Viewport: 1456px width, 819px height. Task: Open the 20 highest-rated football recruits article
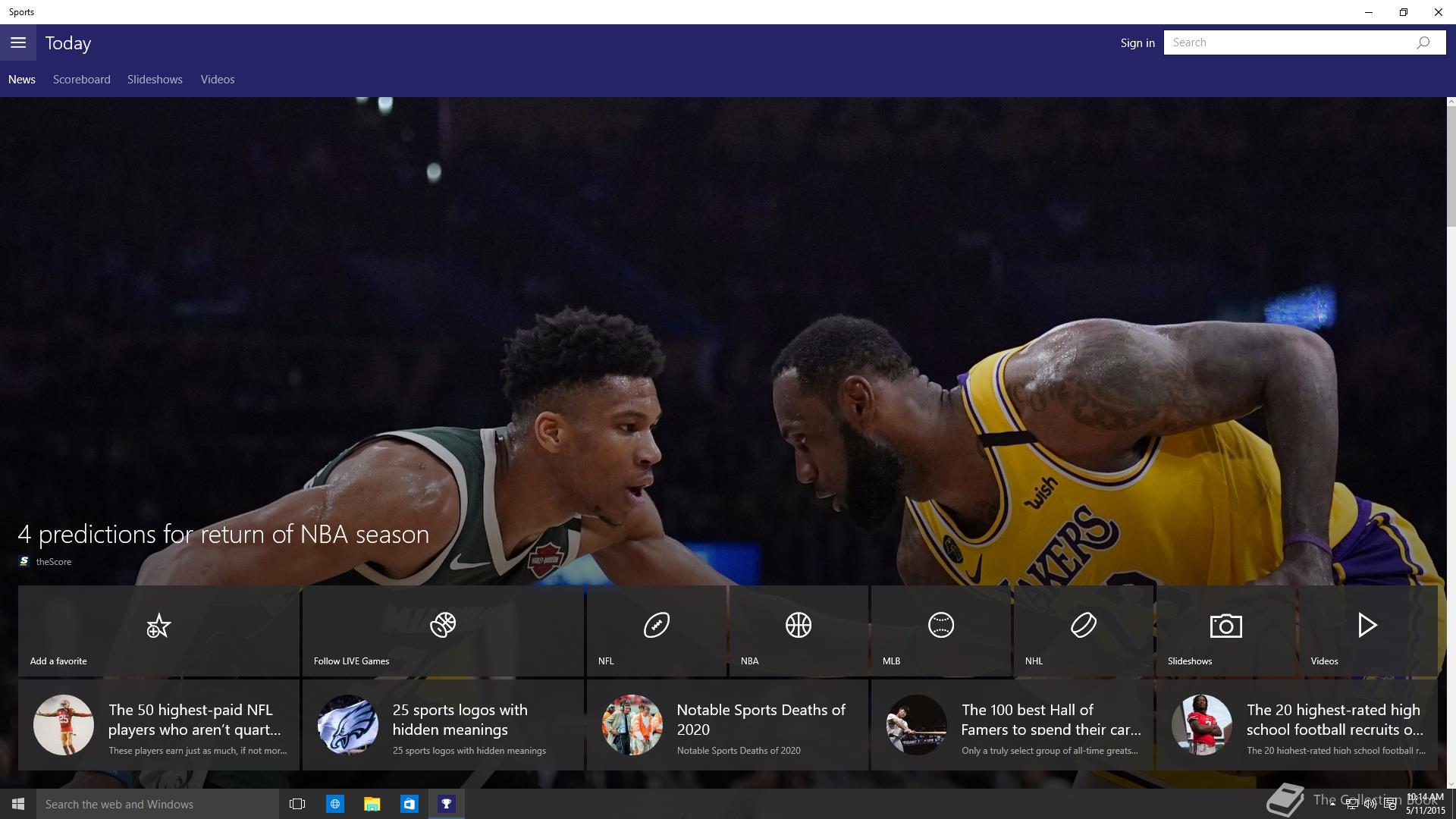(x=1297, y=725)
